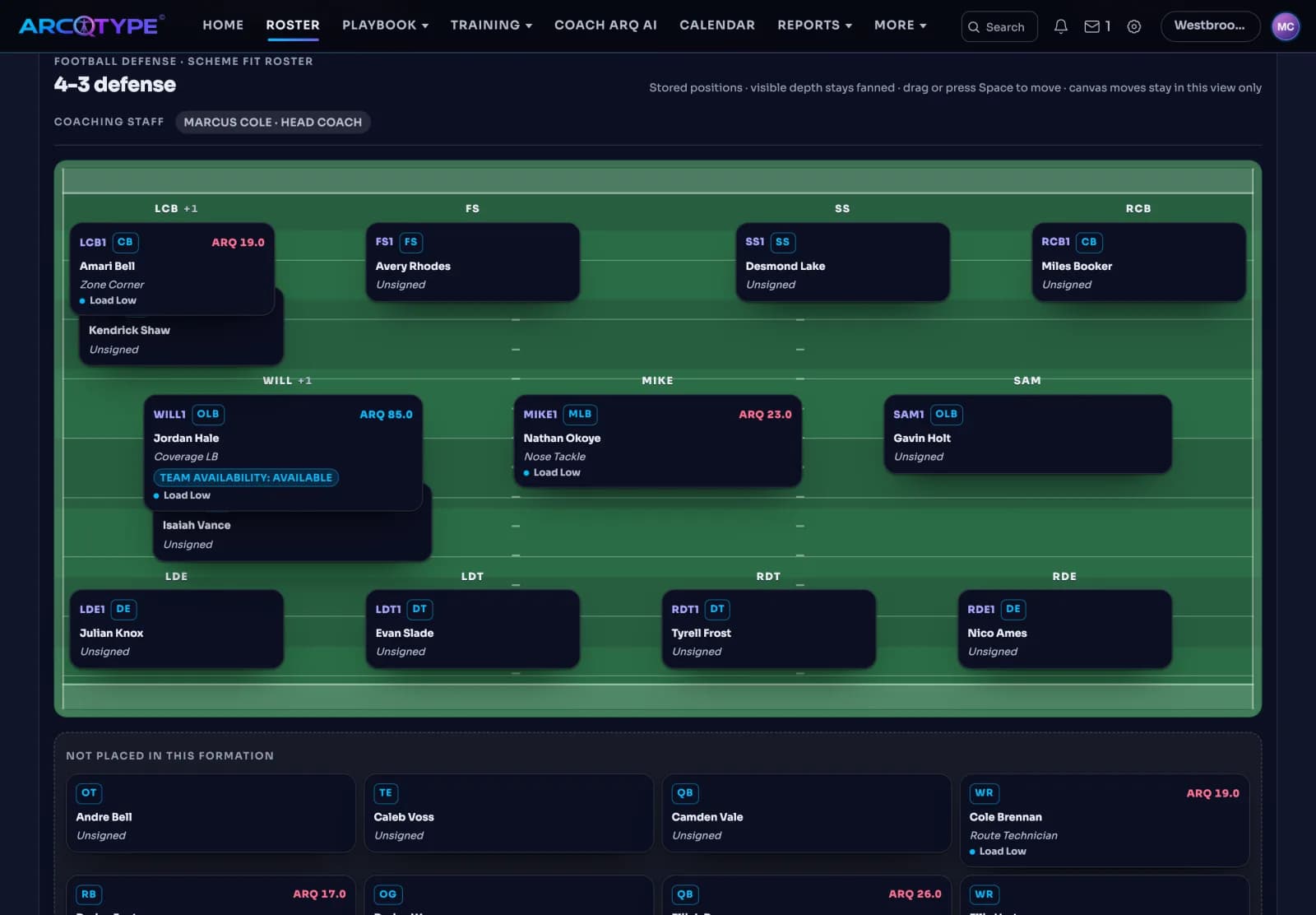The width and height of the screenshot is (1316, 915).
Task: Select the Tyrell Frost player card
Action: pos(769,629)
